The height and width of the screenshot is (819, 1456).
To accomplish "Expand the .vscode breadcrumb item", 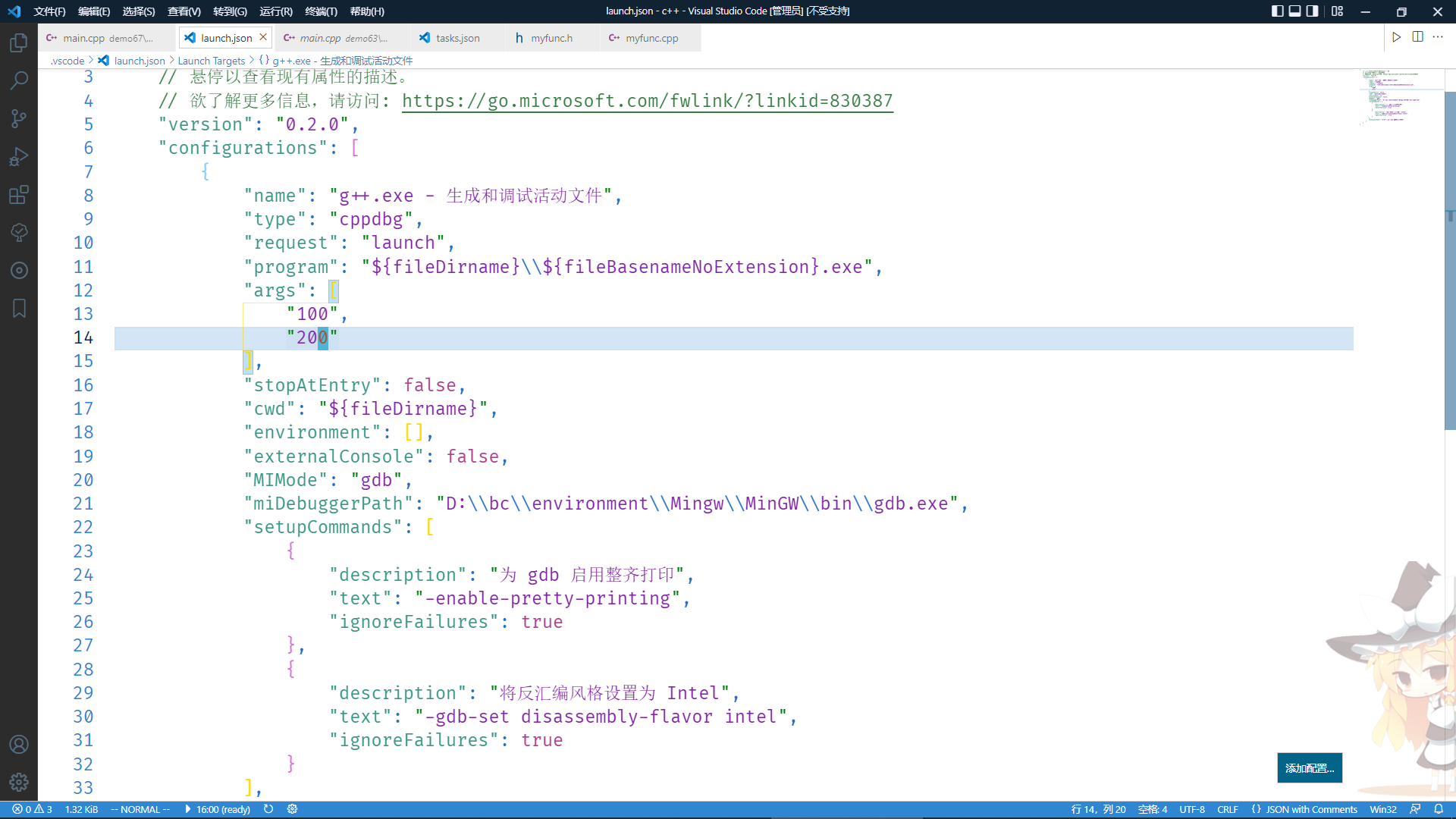I will pos(67,61).
